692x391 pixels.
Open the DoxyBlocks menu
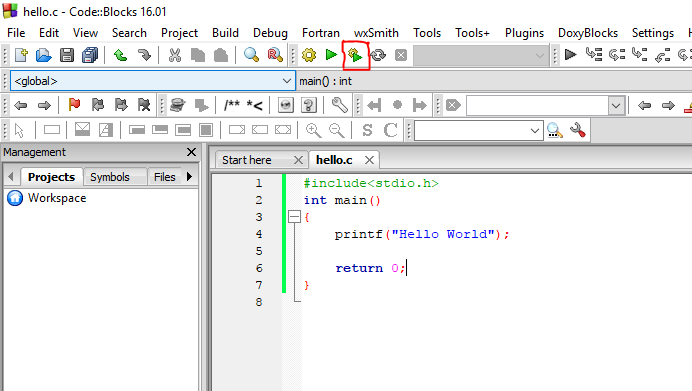(588, 33)
